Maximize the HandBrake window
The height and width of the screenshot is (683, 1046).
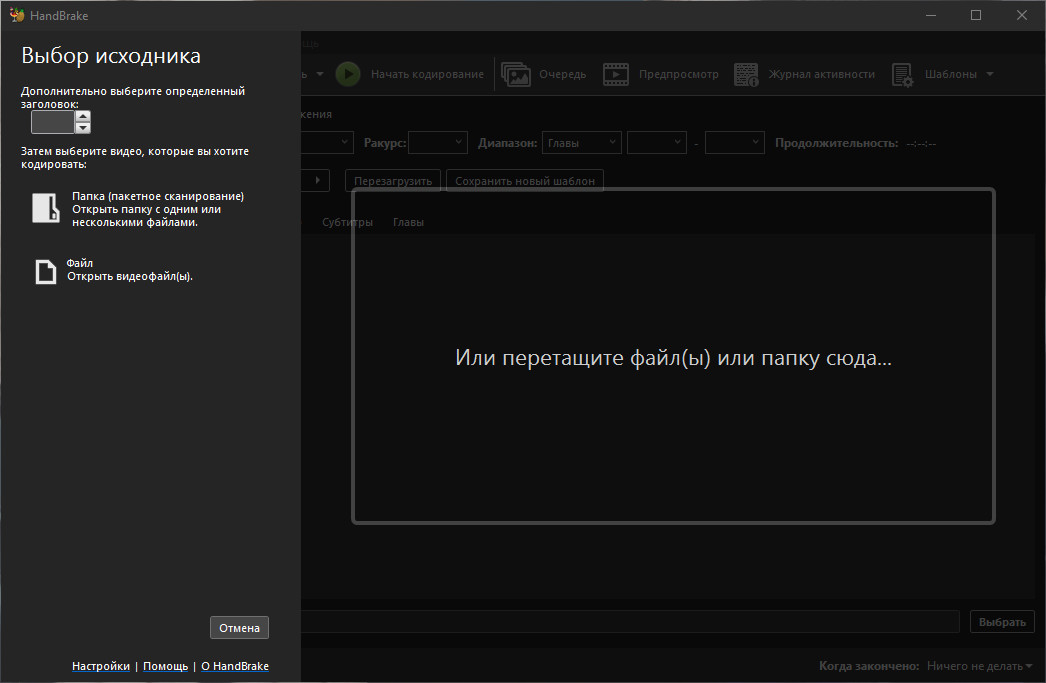(976, 15)
